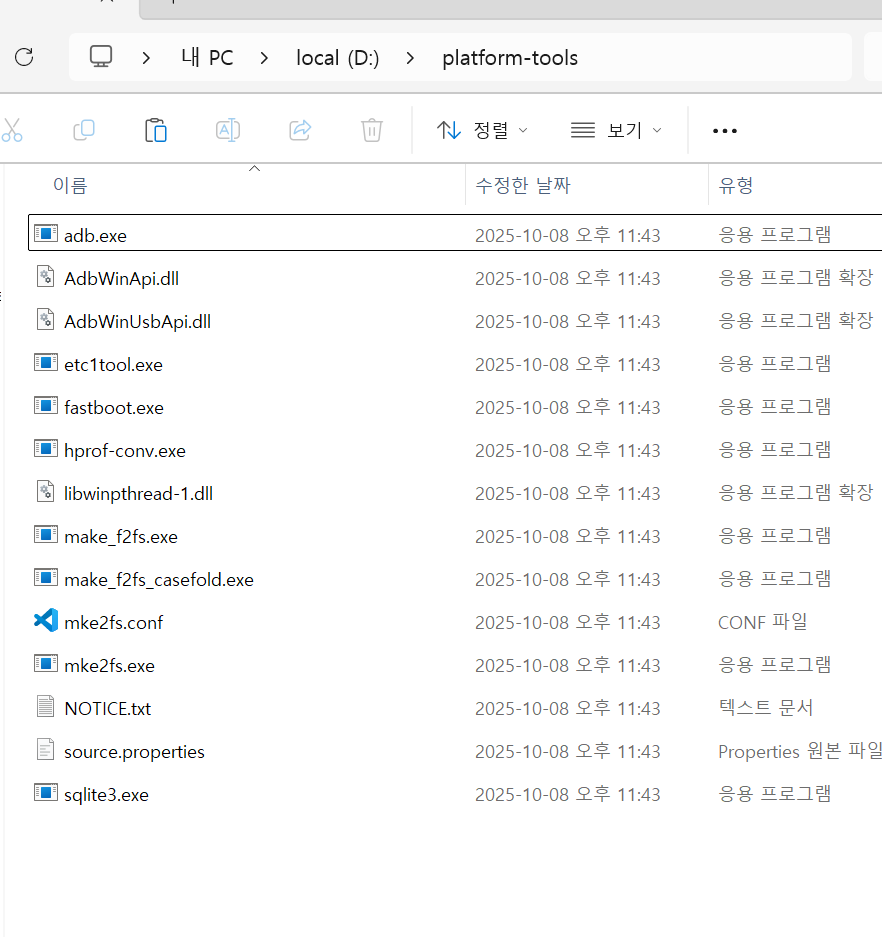This screenshot has width=882, height=937.
Task: Click the CONF 파일 type cell
Action: [762, 622]
